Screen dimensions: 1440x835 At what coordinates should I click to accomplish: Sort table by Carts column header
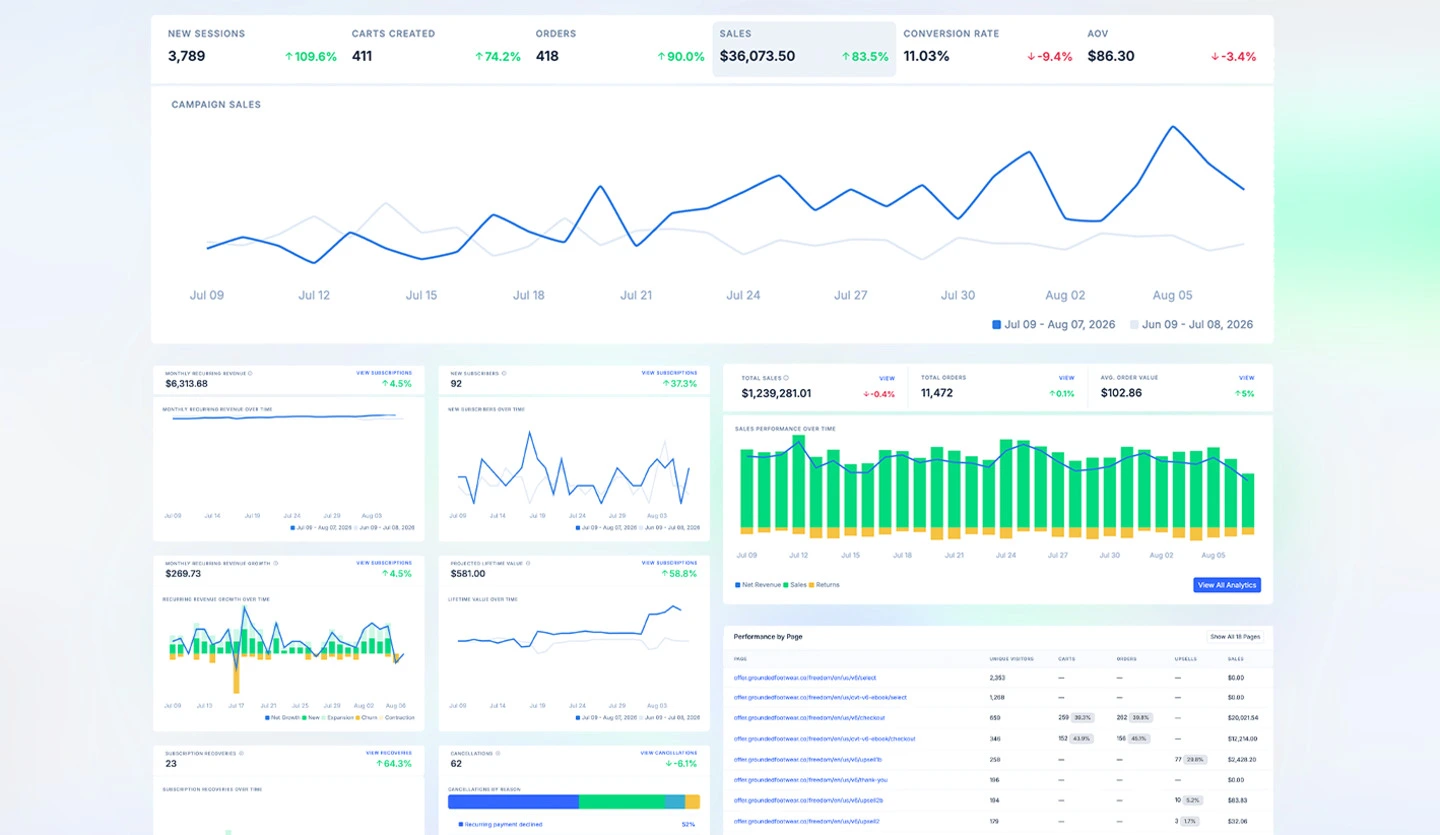[1065, 659]
